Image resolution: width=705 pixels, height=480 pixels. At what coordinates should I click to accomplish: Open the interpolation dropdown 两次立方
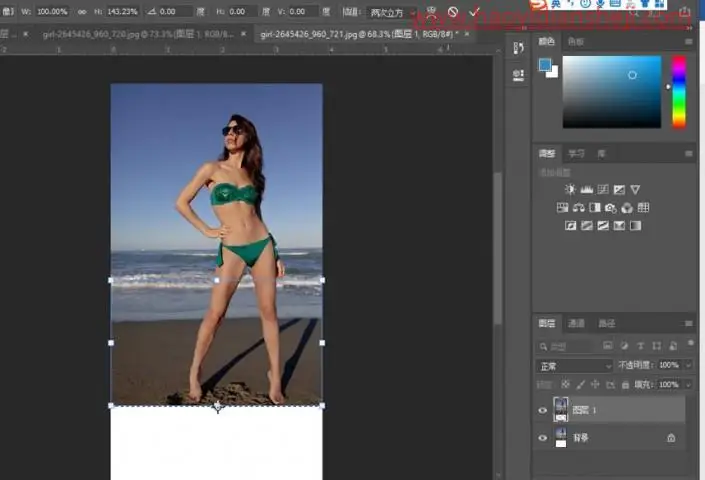391,13
